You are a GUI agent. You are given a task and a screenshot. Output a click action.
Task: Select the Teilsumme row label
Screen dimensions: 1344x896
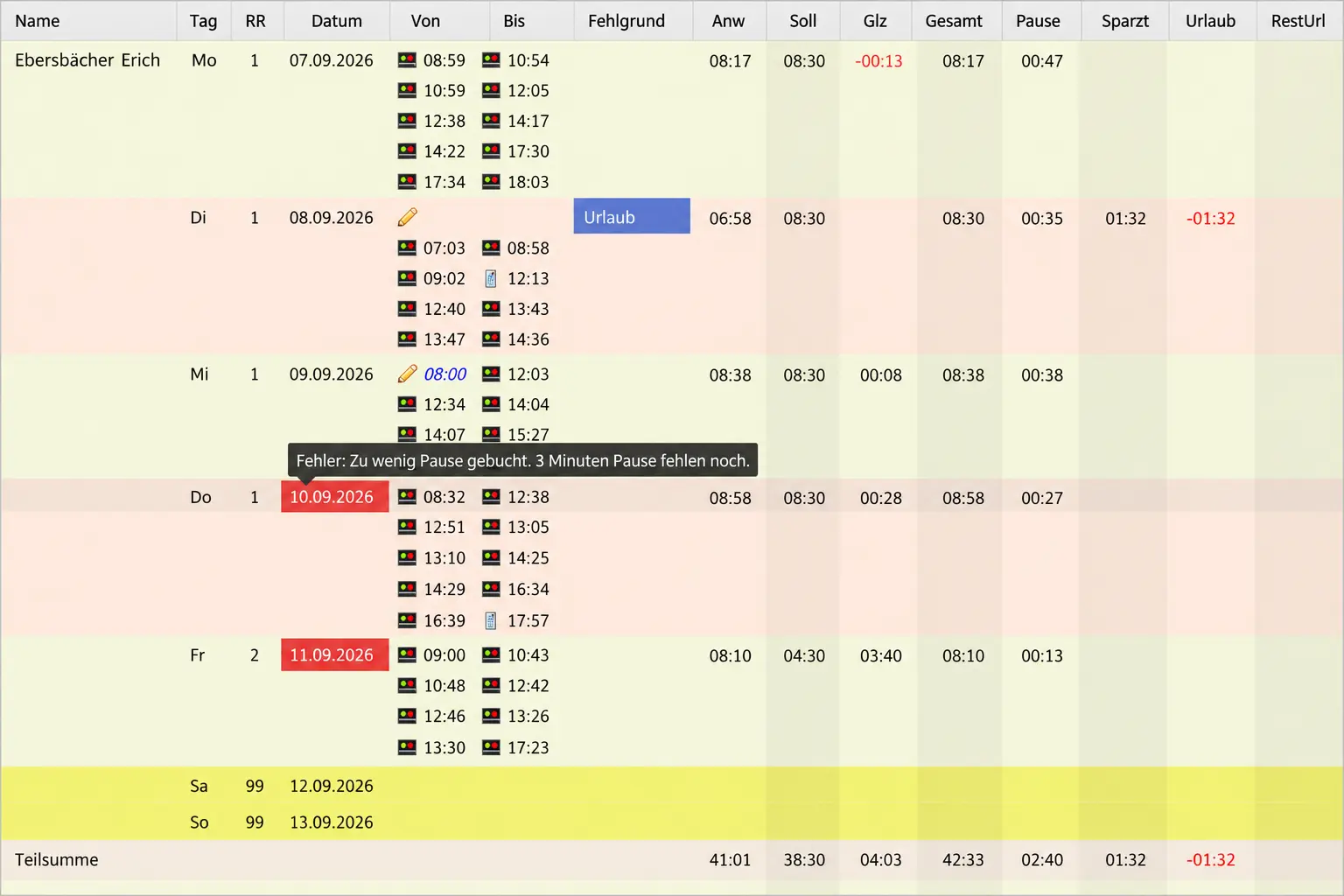[57, 860]
